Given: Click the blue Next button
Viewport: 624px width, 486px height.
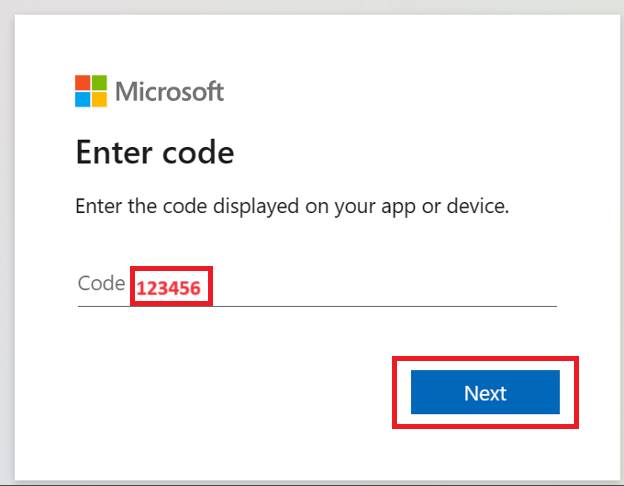Looking at the screenshot, I should (x=485, y=392).
